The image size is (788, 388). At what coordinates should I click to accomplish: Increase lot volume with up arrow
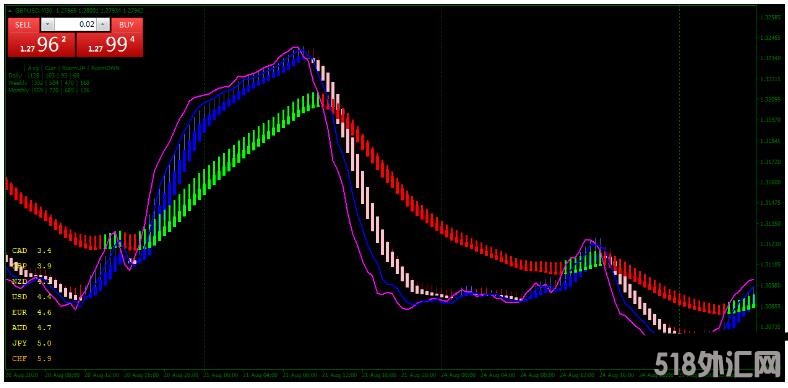(x=103, y=24)
